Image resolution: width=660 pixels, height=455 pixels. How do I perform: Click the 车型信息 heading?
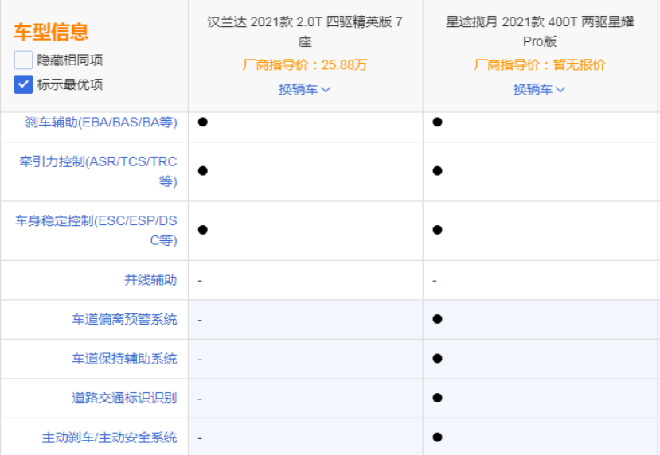click(x=51, y=32)
